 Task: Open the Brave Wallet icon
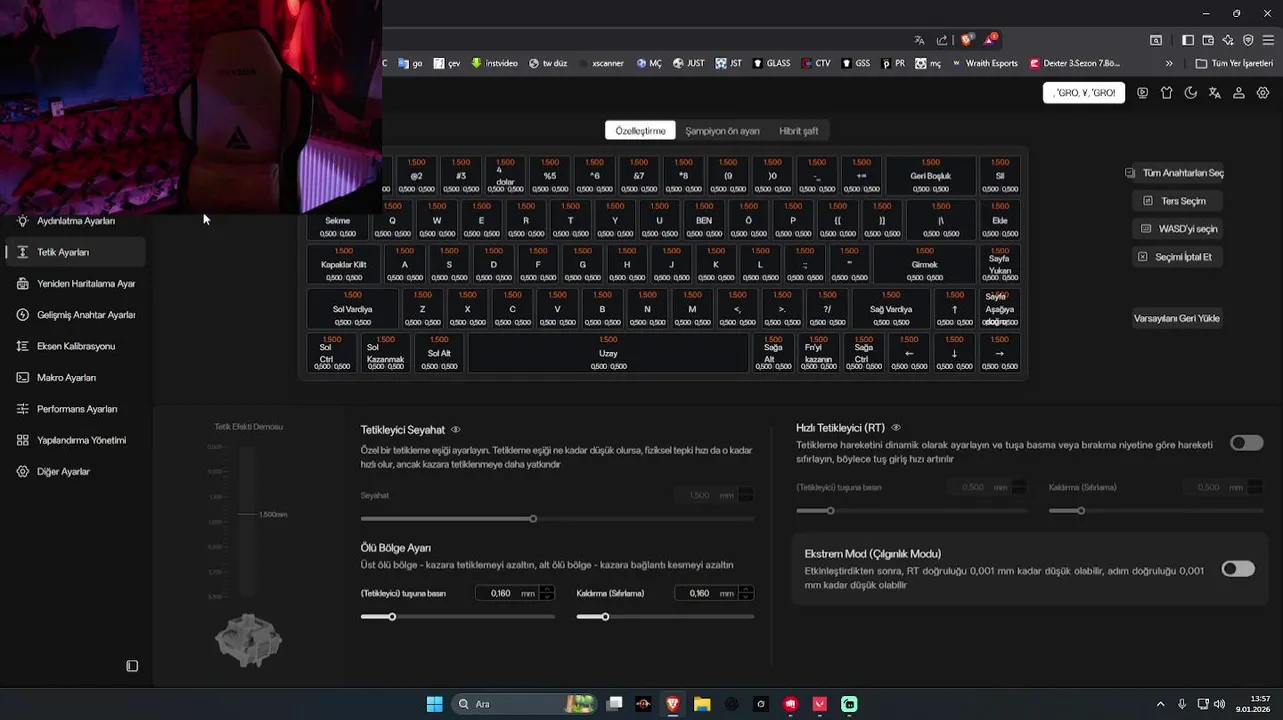[x=1208, y=40]
